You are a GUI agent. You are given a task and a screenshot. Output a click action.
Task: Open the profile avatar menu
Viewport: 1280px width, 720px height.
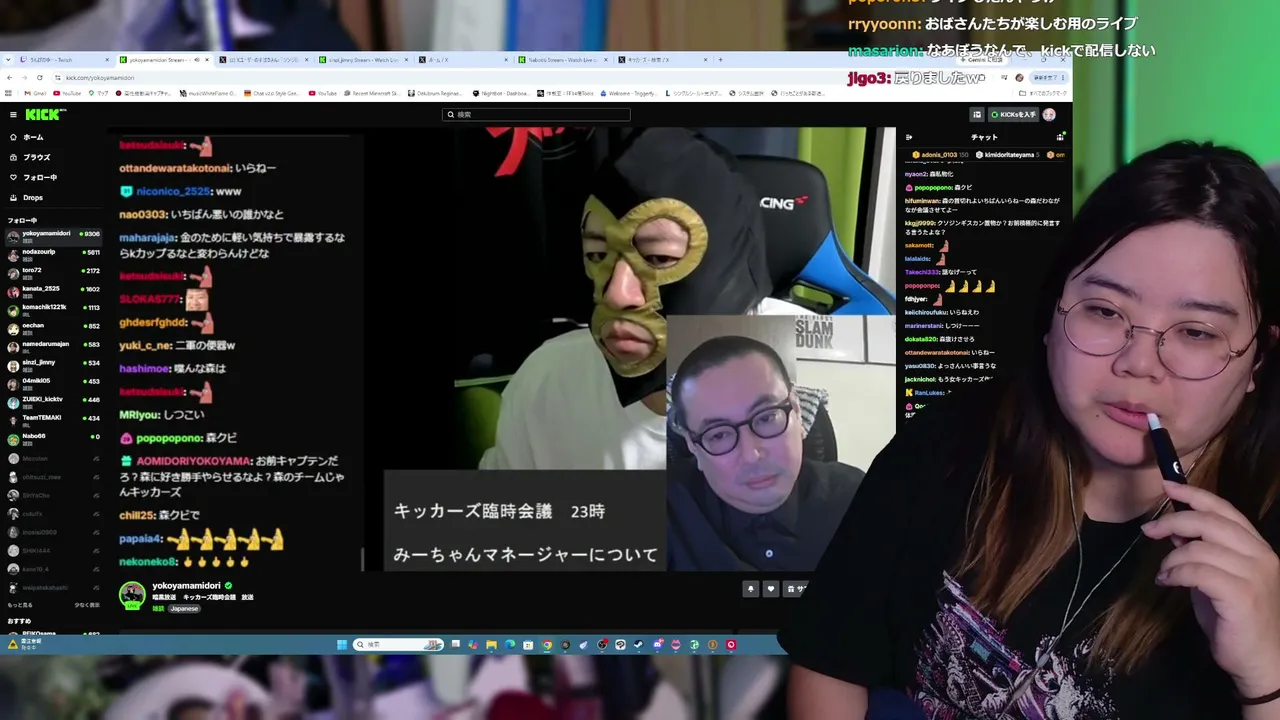[1049, 115]
